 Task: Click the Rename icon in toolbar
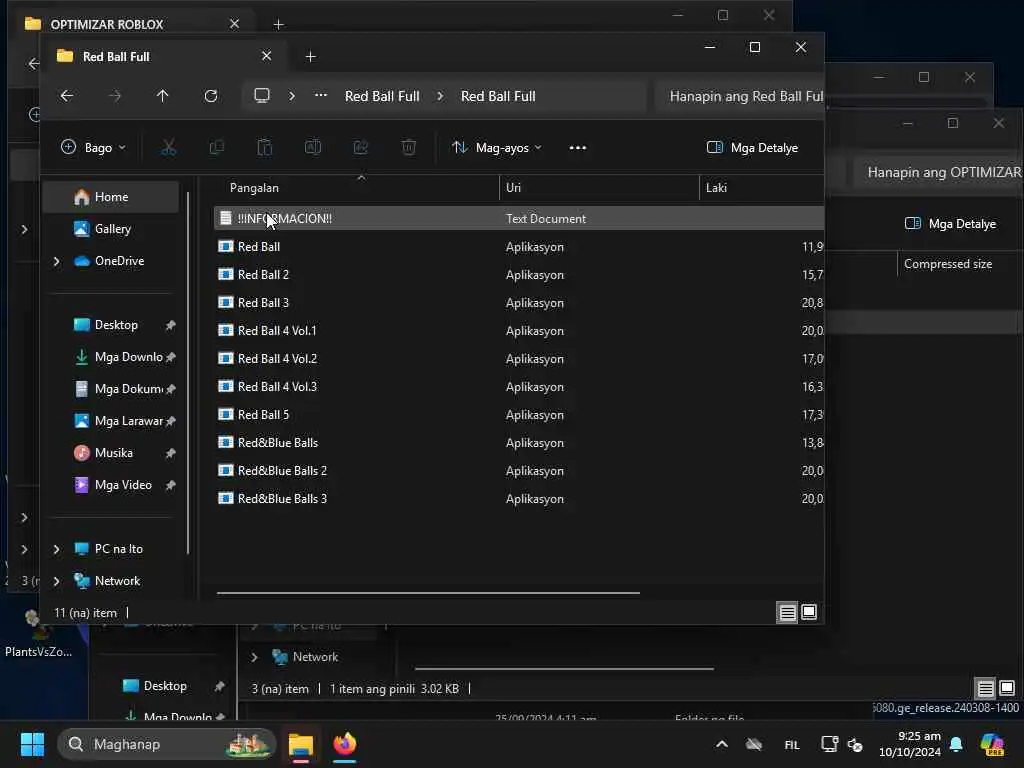coord(313,148)
